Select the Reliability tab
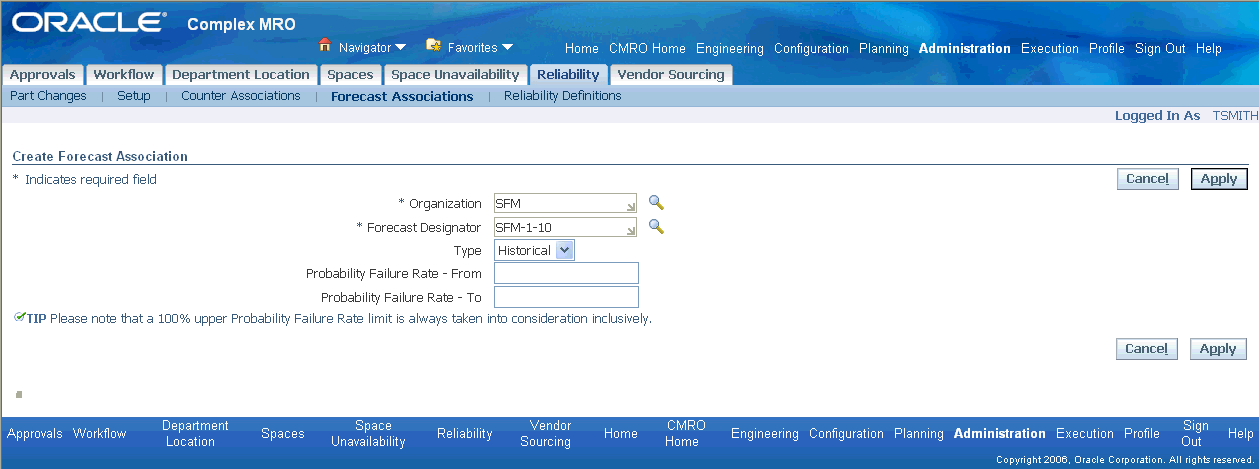 point(568,75)
